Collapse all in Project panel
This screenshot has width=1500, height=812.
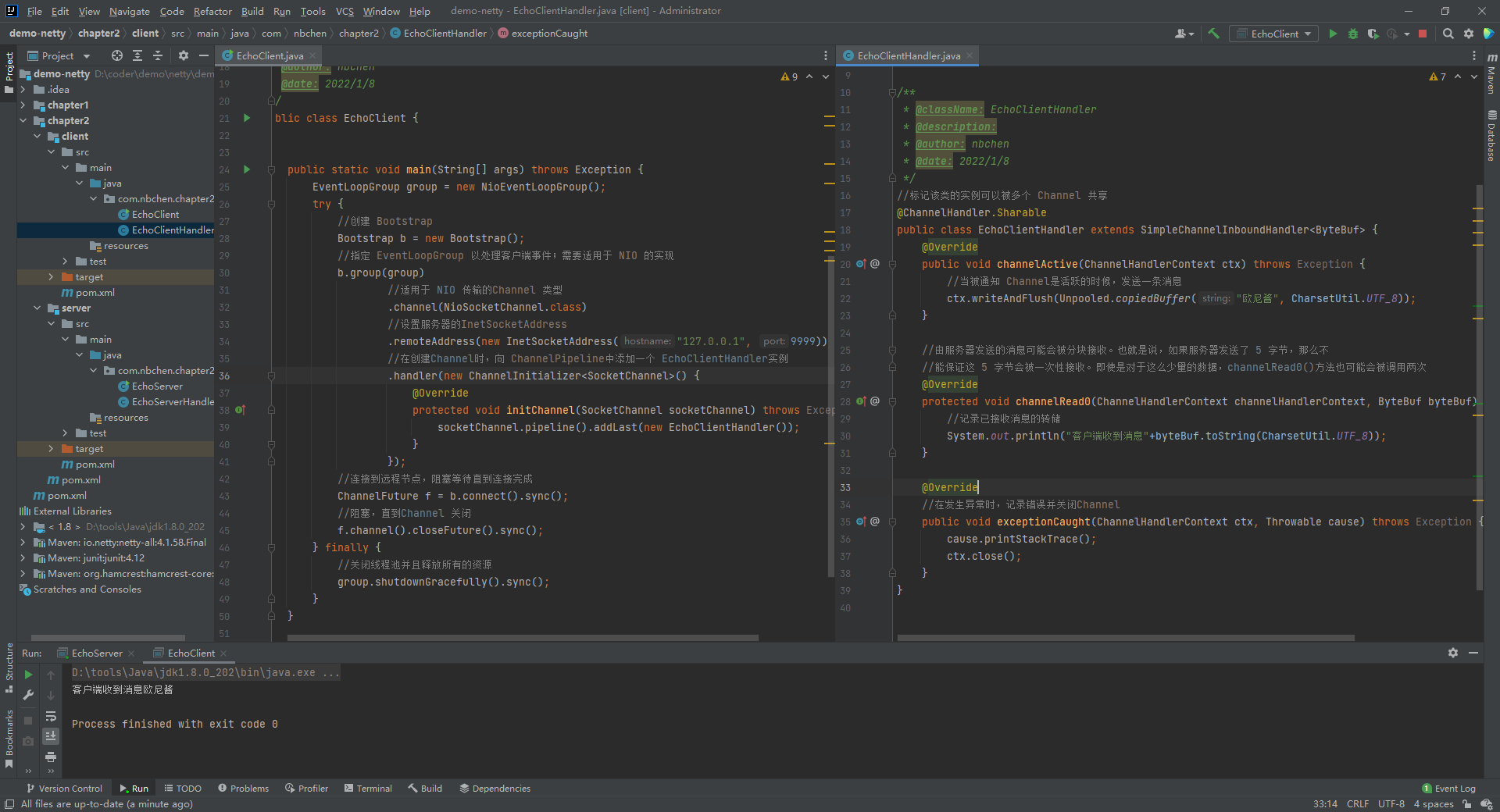tap(158, 55)
